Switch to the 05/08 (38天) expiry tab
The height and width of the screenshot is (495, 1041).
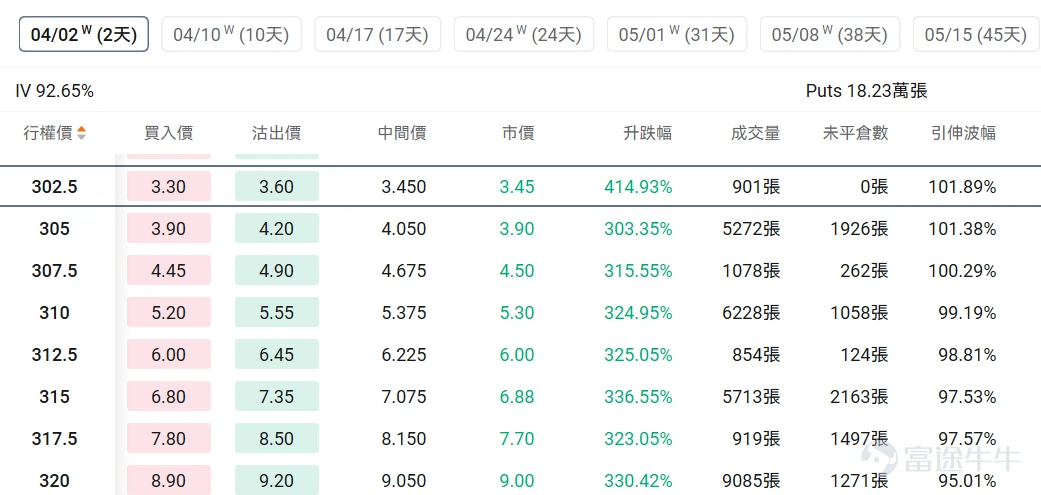click(x=830, y=34)
